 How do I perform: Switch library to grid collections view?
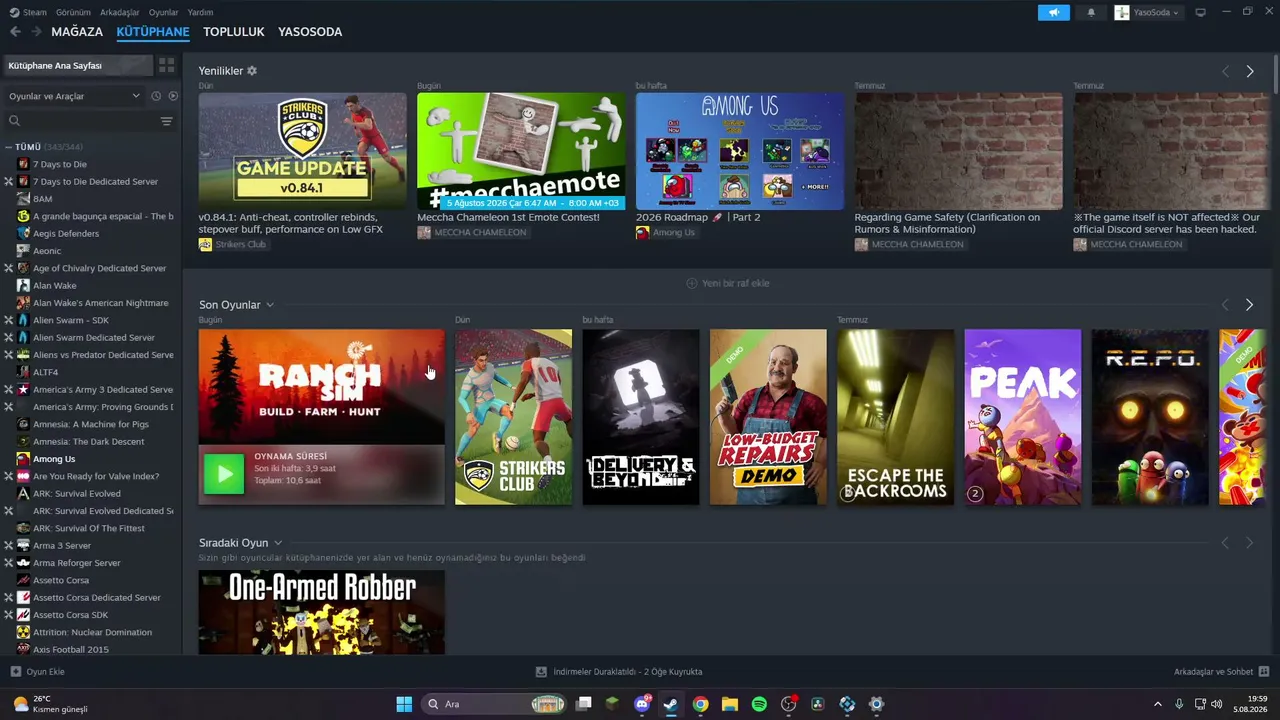point(166,65)
